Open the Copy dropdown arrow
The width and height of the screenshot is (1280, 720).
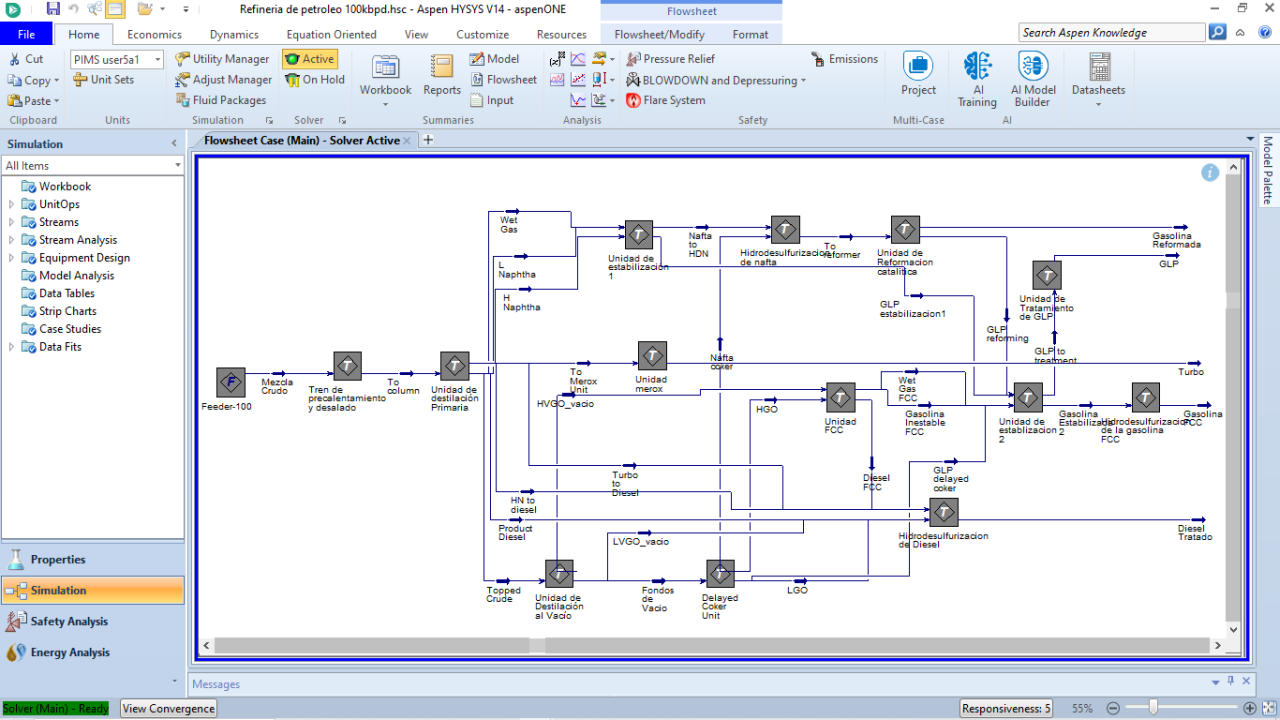point(57,81)
